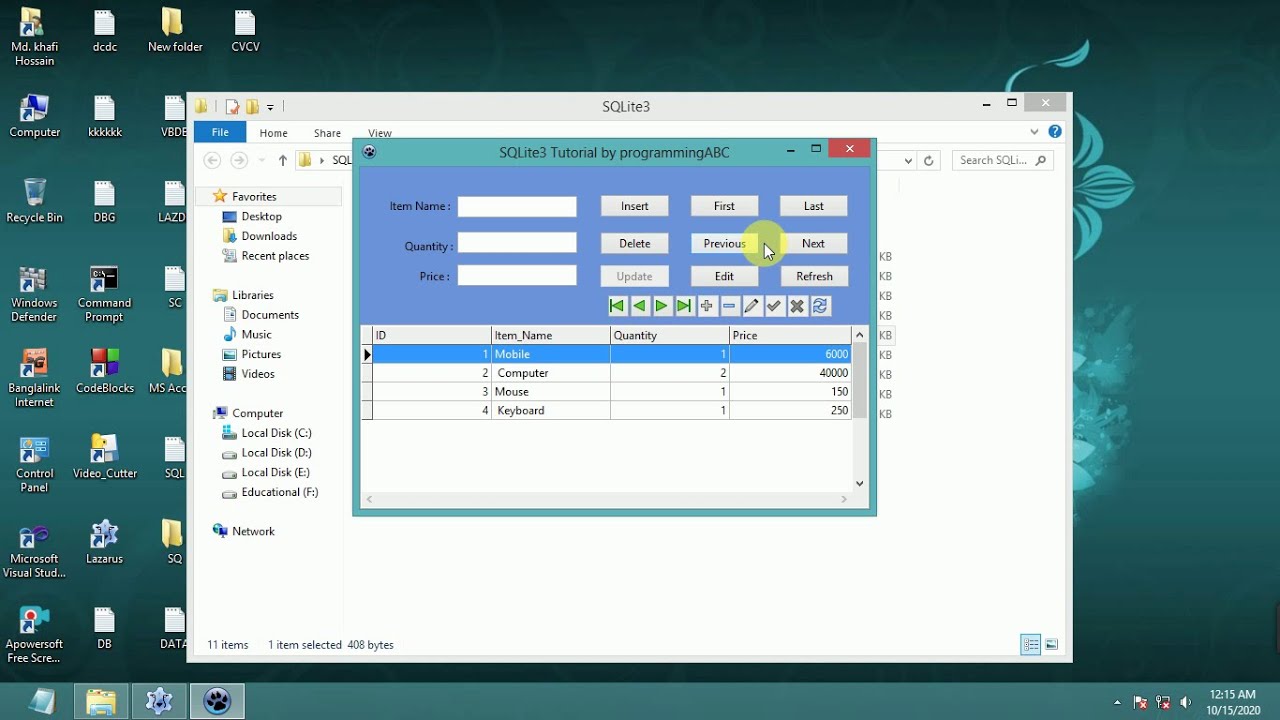Click the Explorer Back arrow button
Viewport: 1280px width, 720px height.
coord(212,160)
